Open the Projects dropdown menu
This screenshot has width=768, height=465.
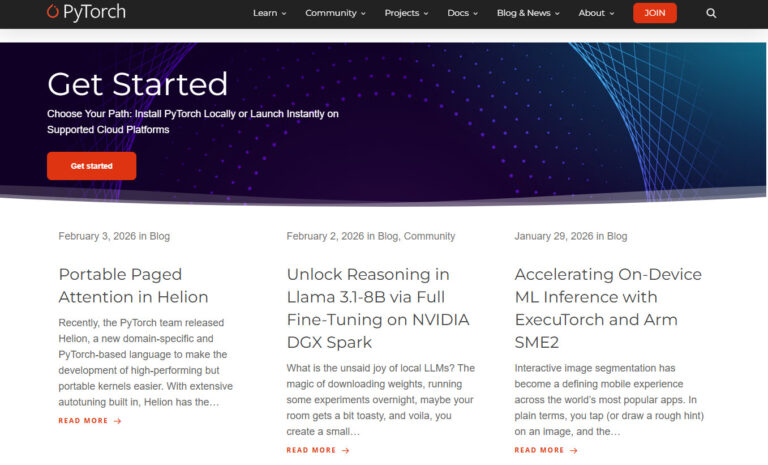(x=406, y=13)
